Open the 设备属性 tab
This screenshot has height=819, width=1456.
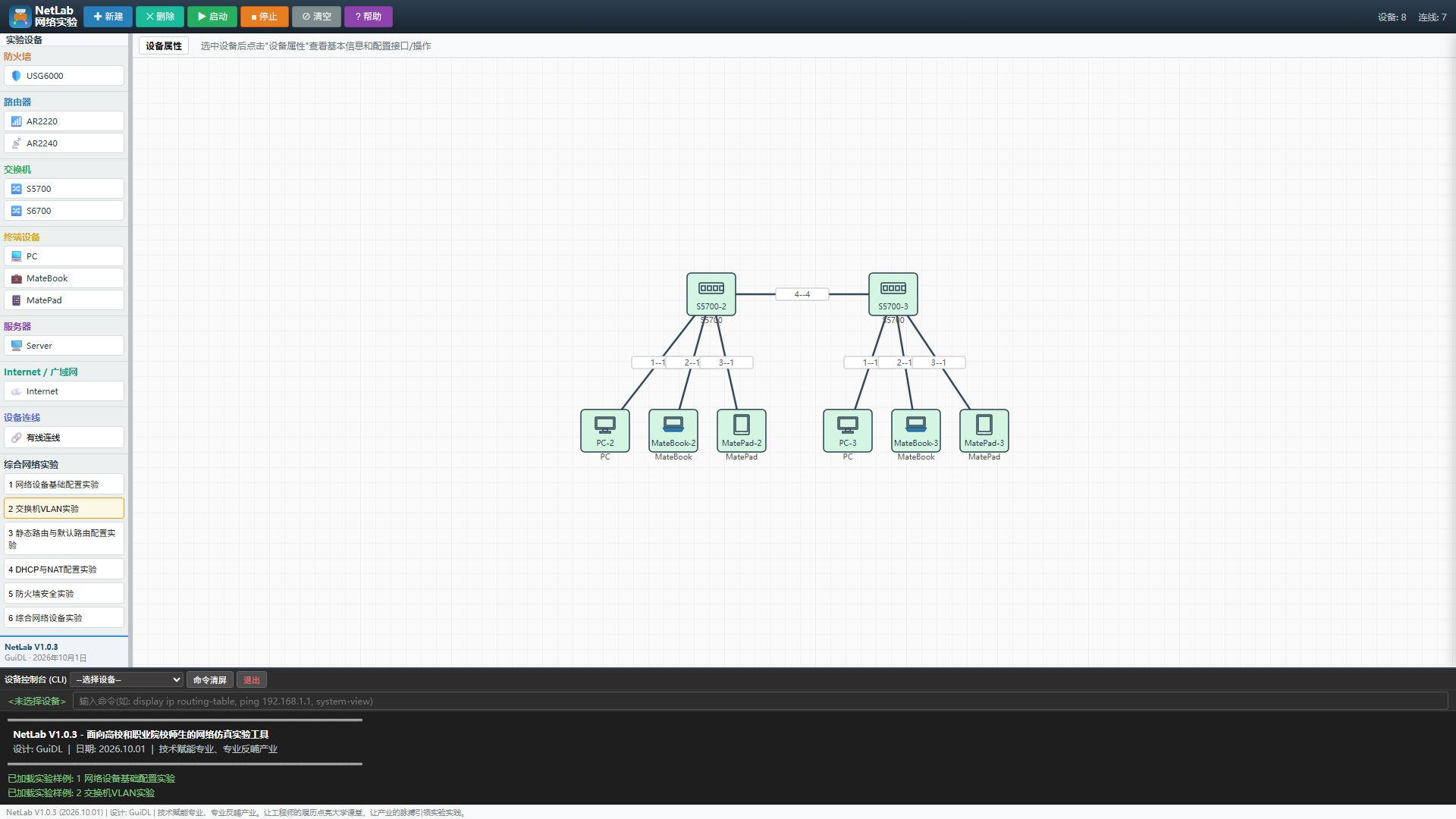pyautogui.click(x=164, y=46)
